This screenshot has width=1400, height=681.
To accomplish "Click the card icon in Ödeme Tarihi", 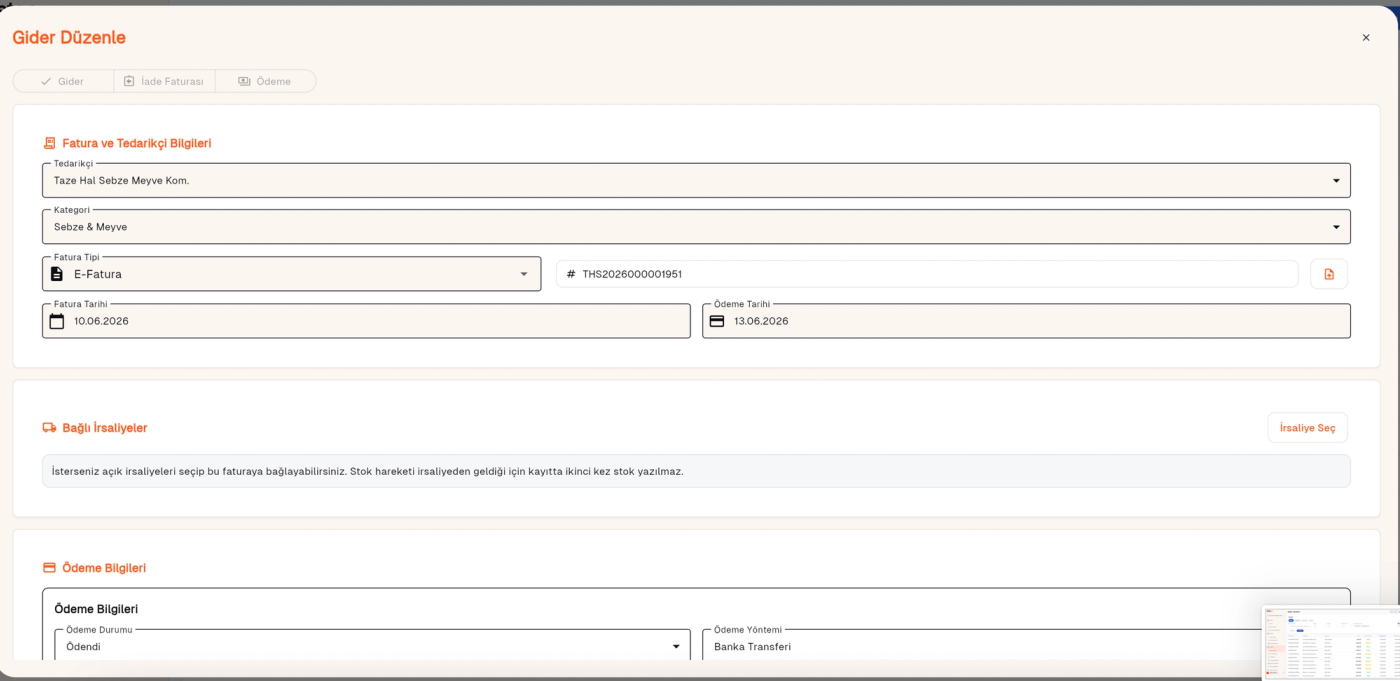I will (x=717, y=321).
